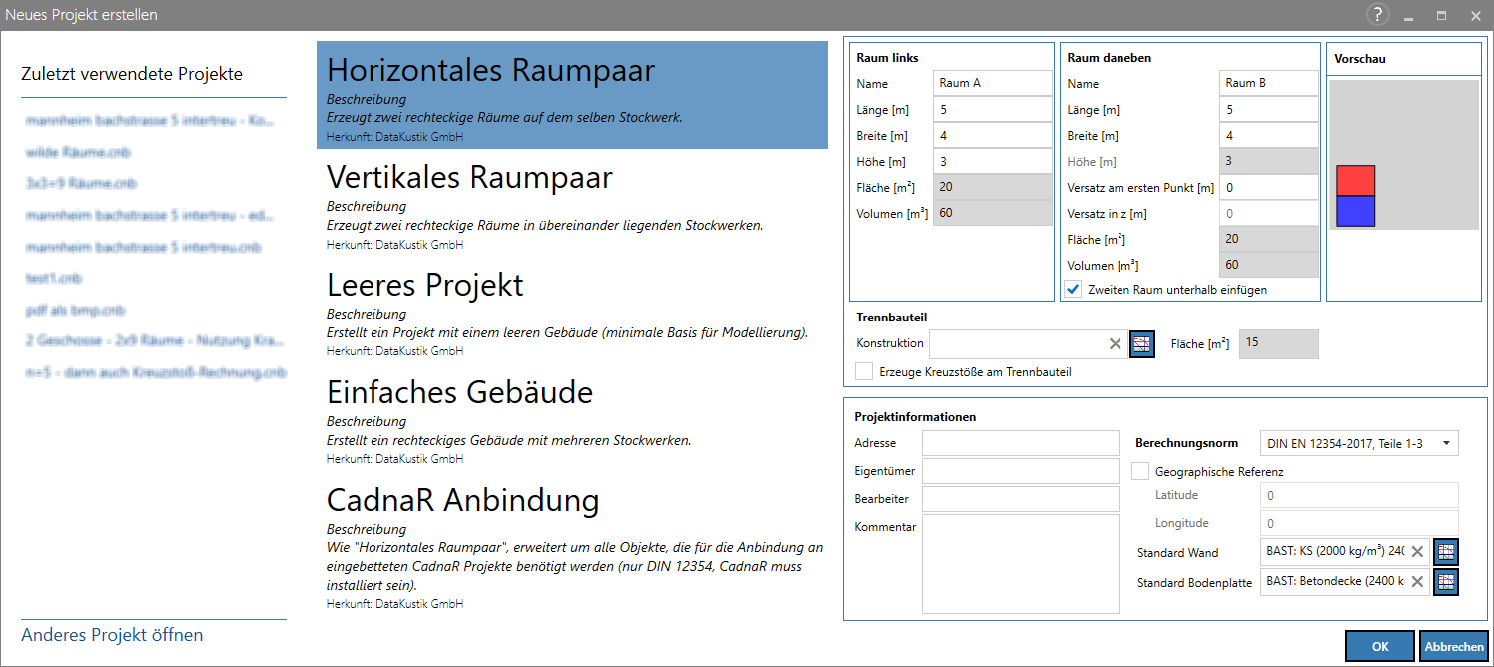Open recent project 2 Geschosse - 2x9 Räume

tap(156, 341)
